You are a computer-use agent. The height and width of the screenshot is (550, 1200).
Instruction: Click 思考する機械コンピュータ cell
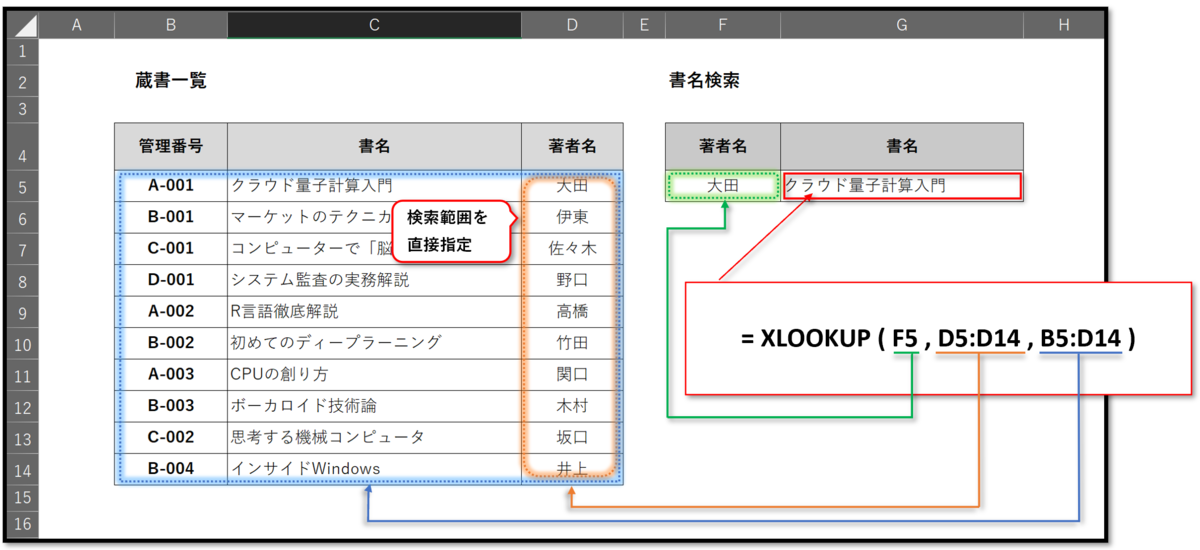pyautogui.click(x=374, y=438)
